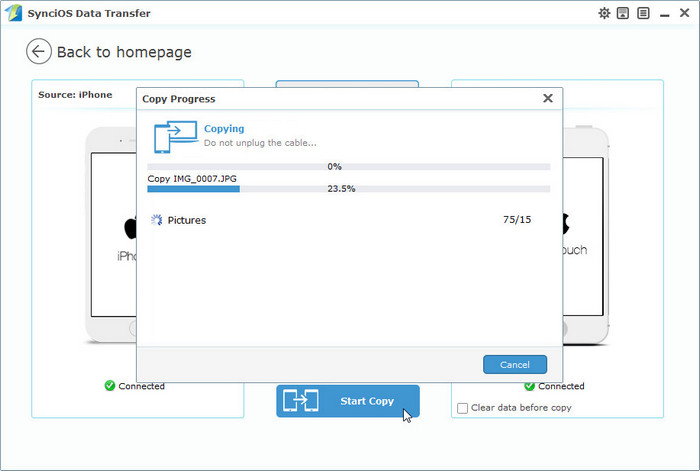700x471 pixels.
Task: Cancel the copy operation
Action: coord(515,364)
